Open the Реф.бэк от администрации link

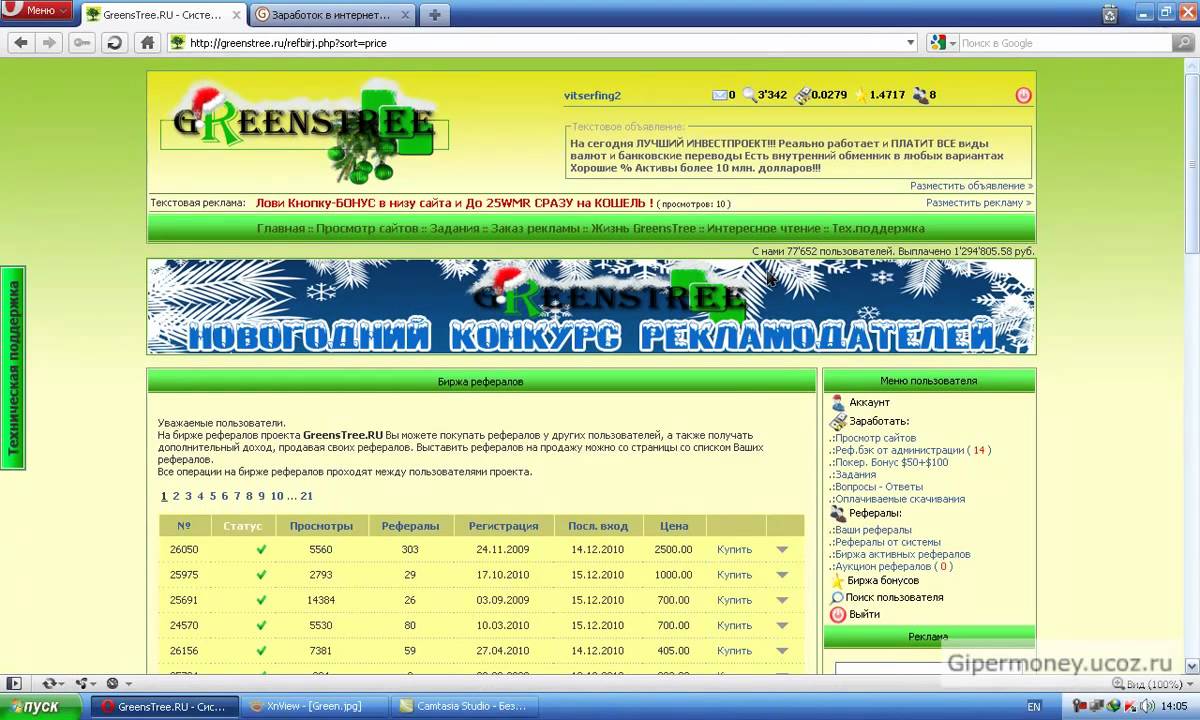(899, 450)
